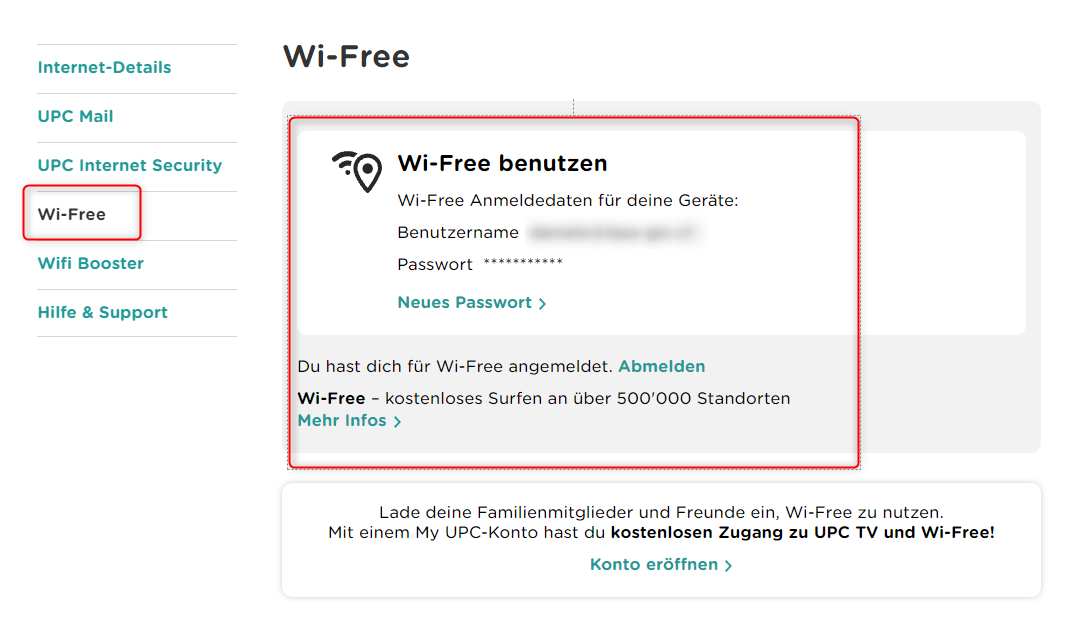
Task: Click the masked Passwort asterisks
Action: 523,264
